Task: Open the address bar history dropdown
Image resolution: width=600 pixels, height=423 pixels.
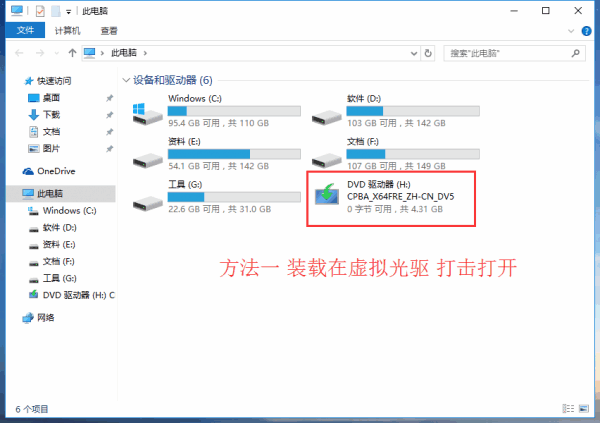Action: tap(414, 53)
